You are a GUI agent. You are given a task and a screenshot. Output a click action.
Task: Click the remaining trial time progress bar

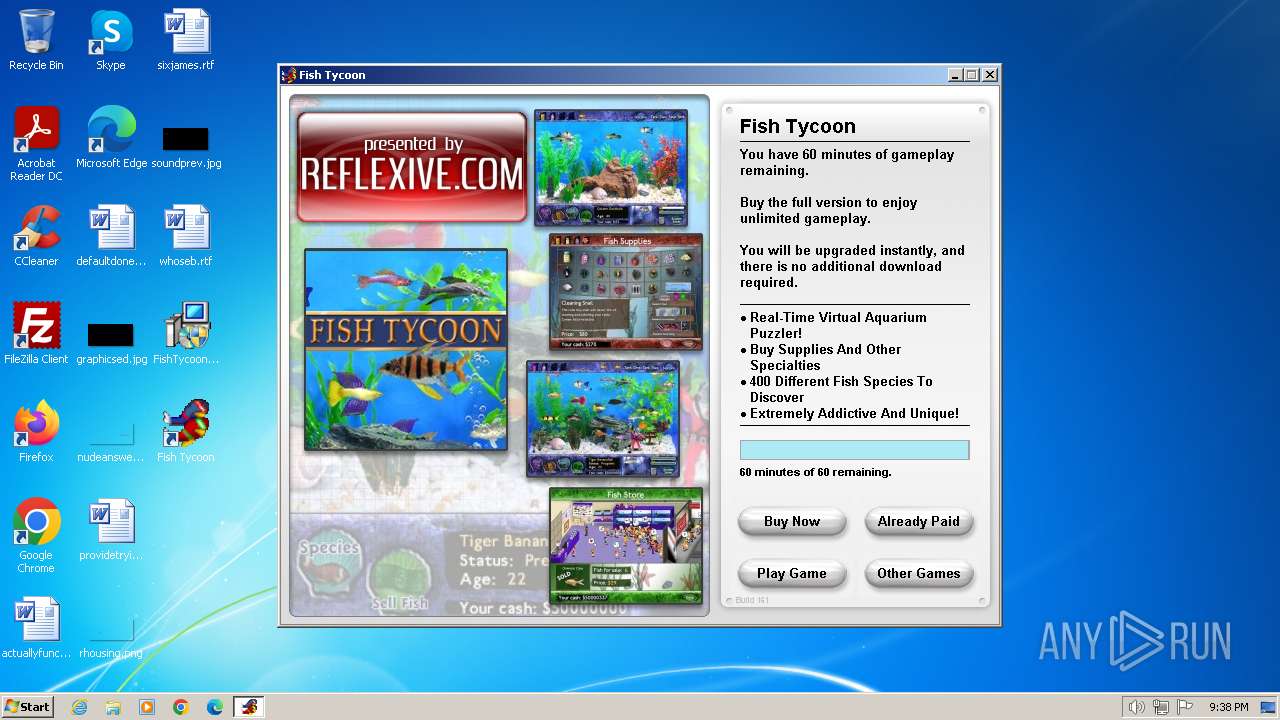(854, 450)
